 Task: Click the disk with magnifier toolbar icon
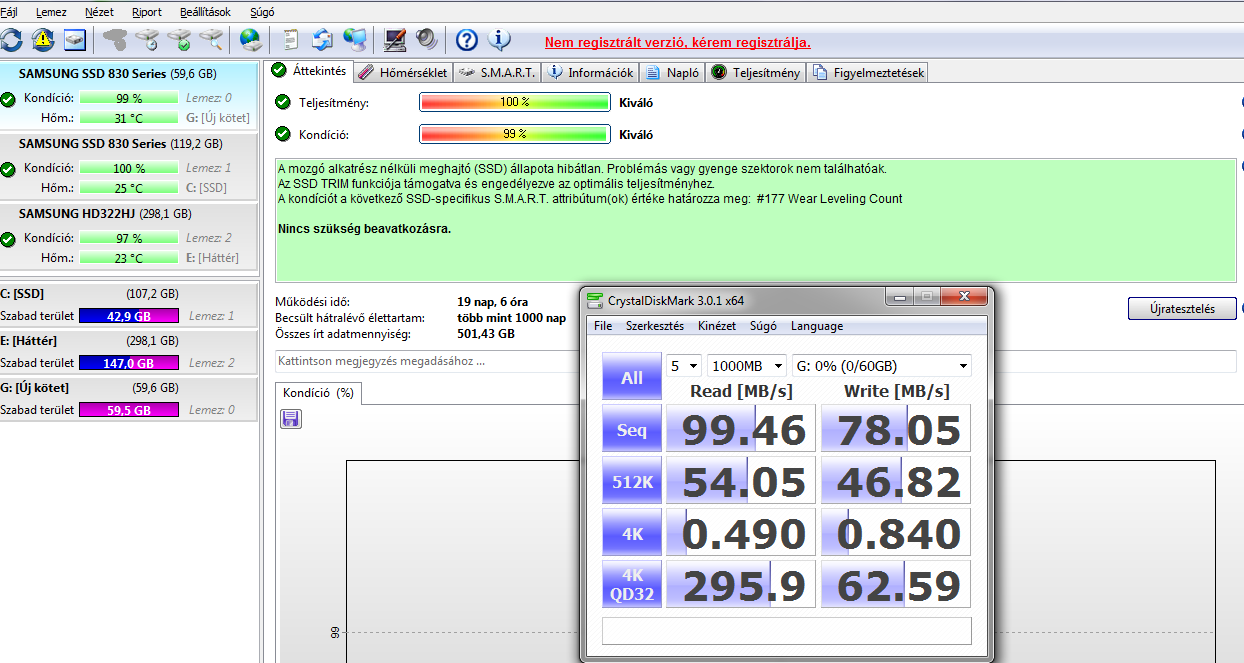(x=211, y=40)
